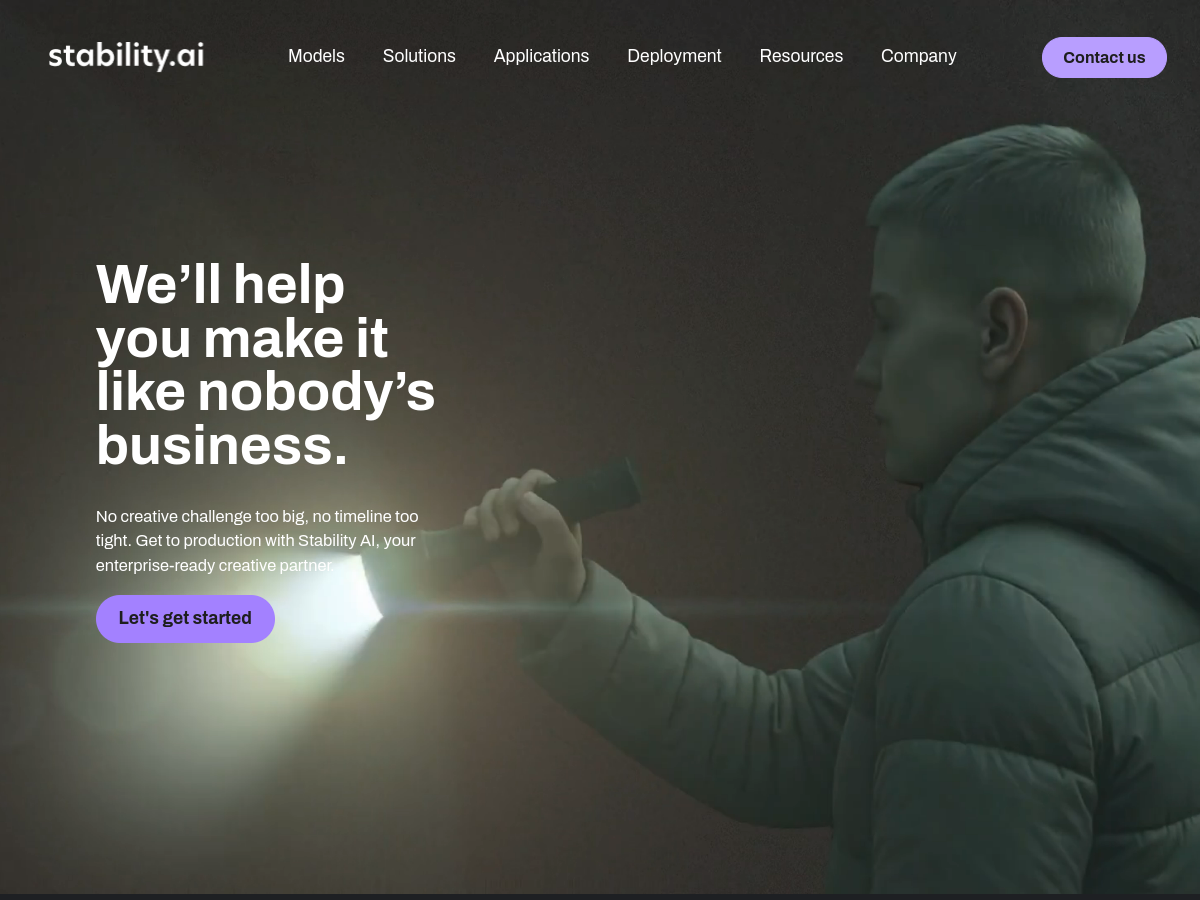Open the Models menu
Image resolution: width=1200 pixels, height=900 pixels.
point(316,56)
